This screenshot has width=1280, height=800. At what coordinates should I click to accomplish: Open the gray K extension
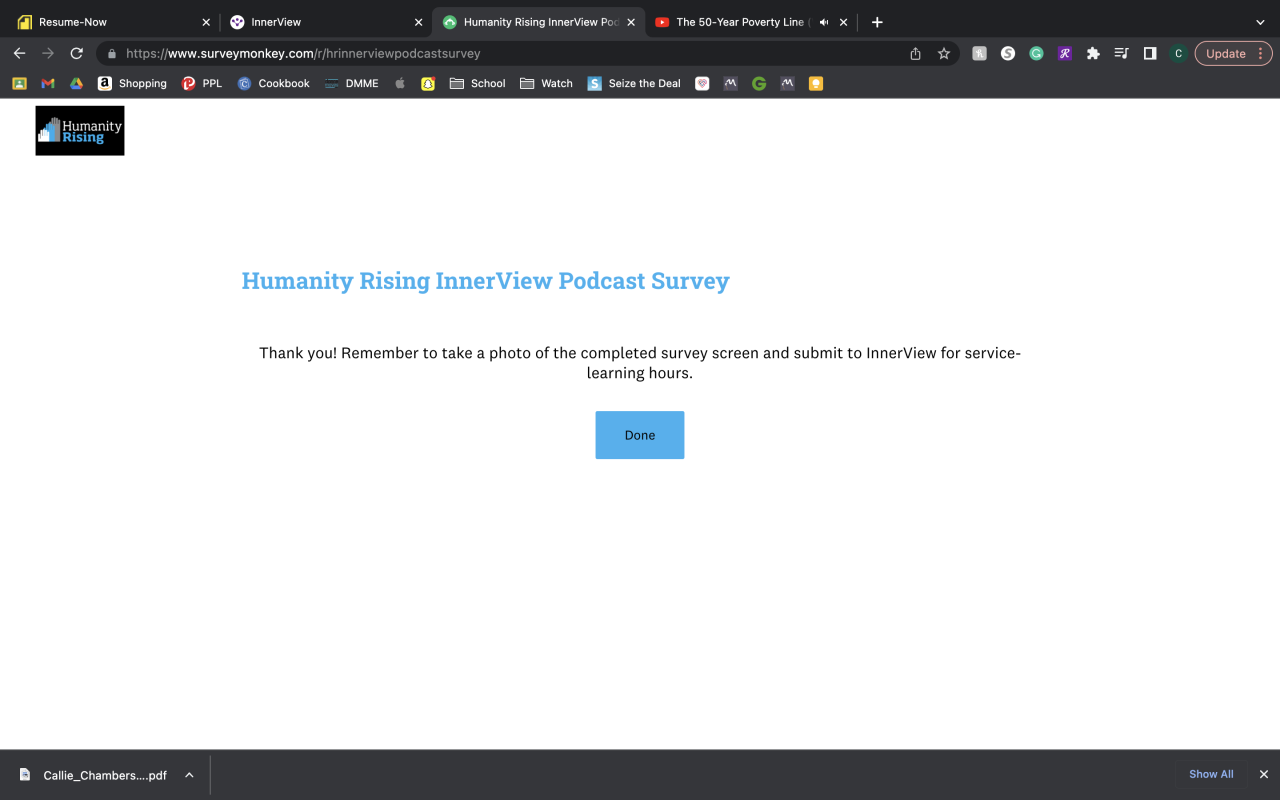979,54
